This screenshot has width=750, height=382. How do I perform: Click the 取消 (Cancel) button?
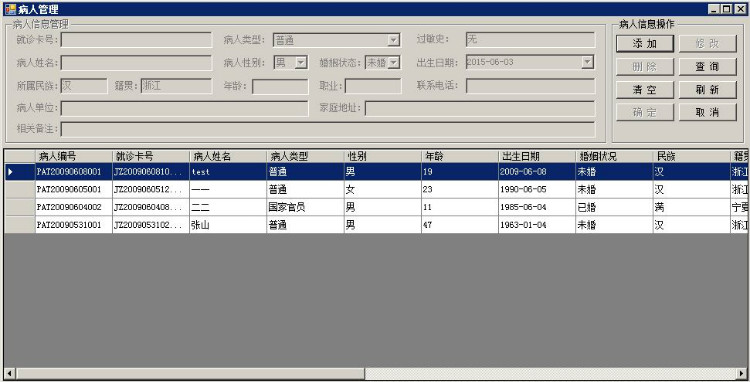pos(707,112)
